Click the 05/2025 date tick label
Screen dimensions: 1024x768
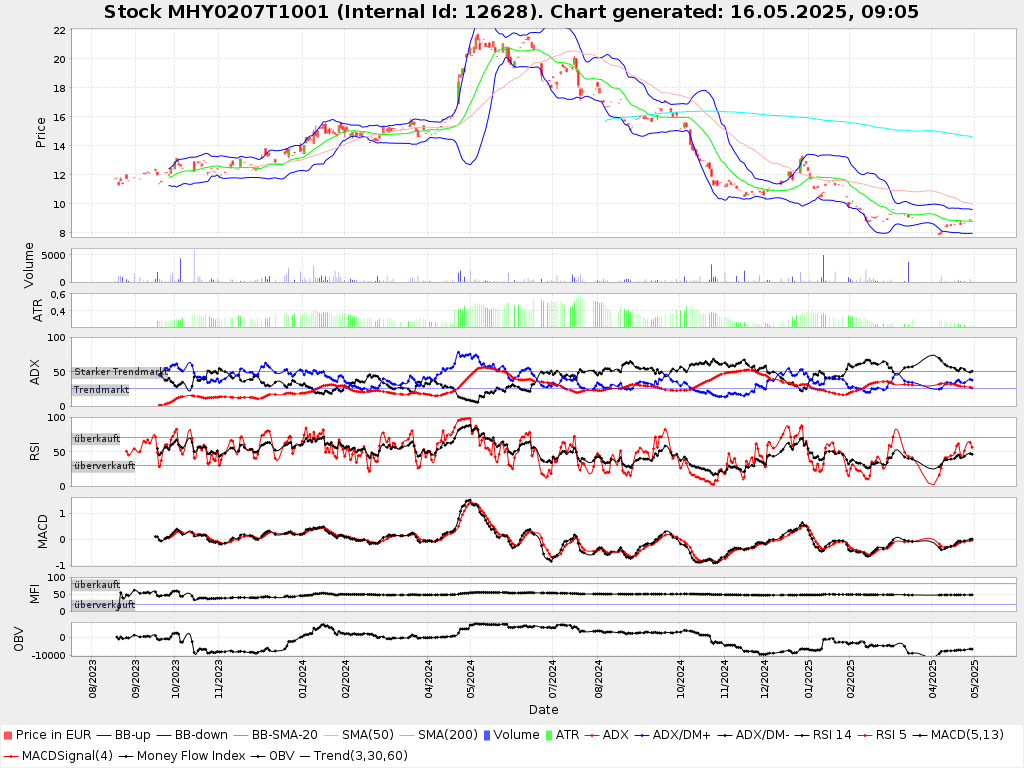[x=974, y=679]
